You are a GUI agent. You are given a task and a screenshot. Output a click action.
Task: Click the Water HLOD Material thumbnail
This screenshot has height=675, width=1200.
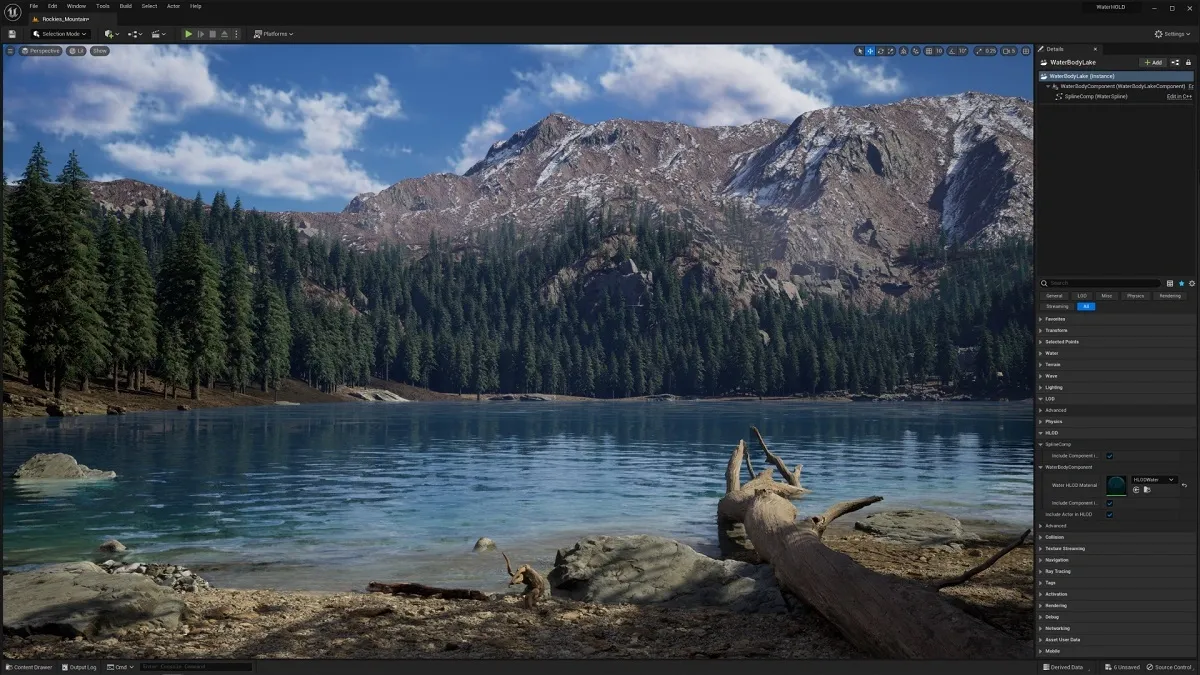(1116, 485)
